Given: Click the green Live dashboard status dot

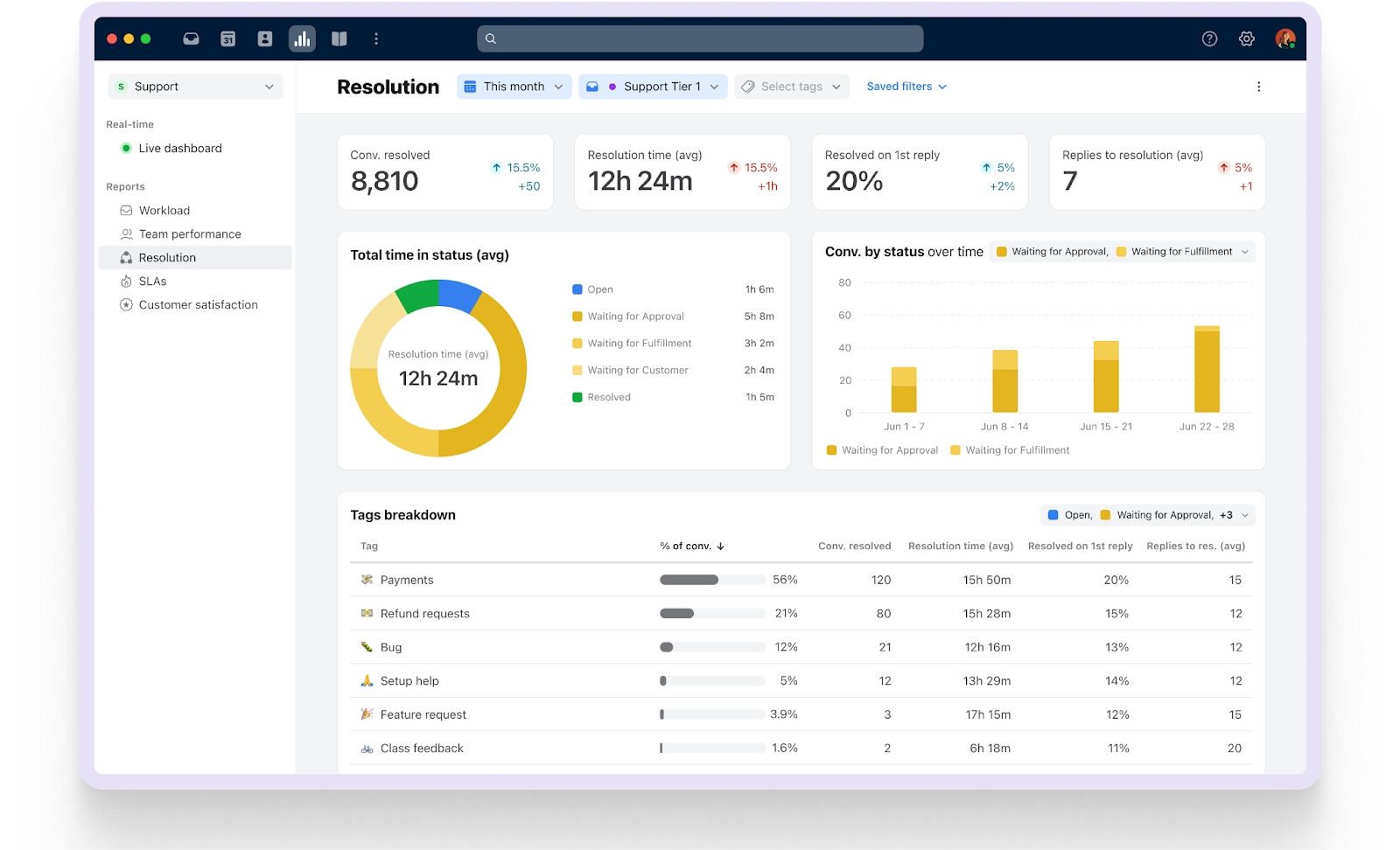Looking at the screenshot, I should click(x=126, y=149).
